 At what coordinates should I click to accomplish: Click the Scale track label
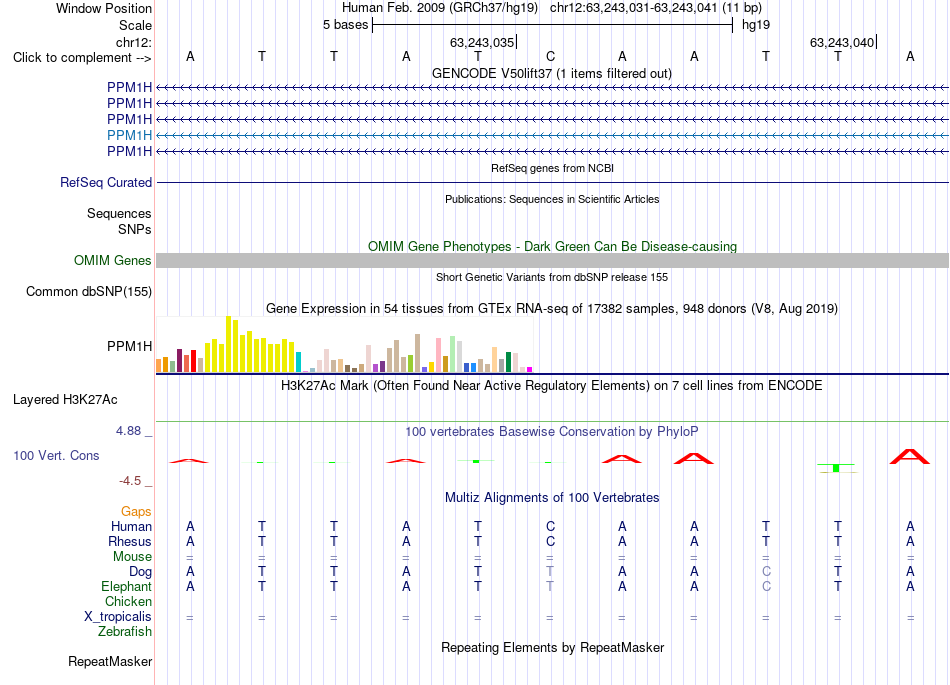click(135, 25)
